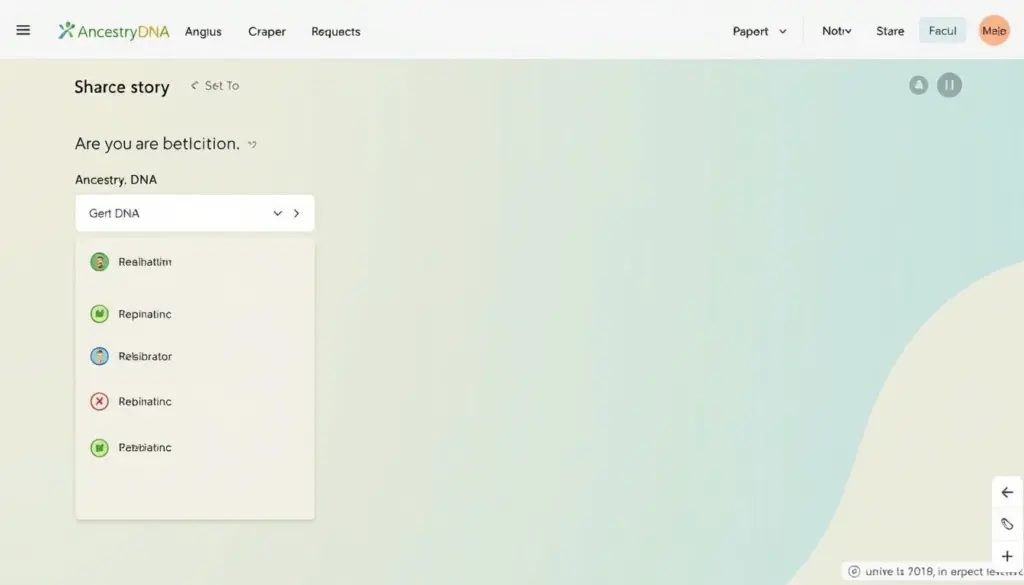This screenshot has width=1024, height=585.
Task: Click the Set To back link
Action: 215,86
